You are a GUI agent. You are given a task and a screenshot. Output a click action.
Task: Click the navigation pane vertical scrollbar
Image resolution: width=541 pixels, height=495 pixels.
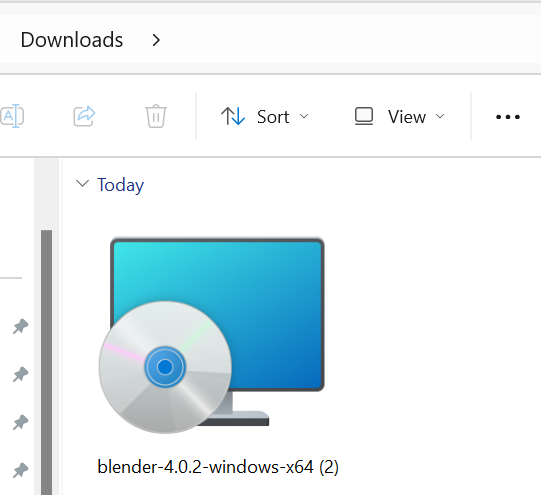coord(47,362)
